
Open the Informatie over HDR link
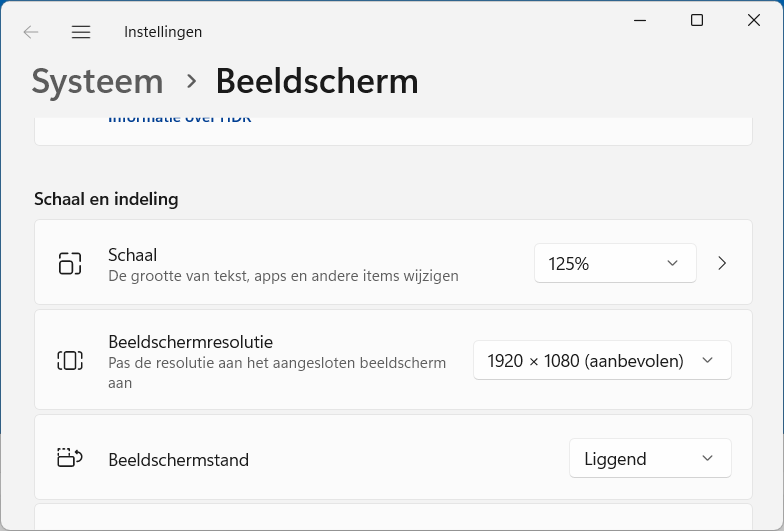coord(180,119)
